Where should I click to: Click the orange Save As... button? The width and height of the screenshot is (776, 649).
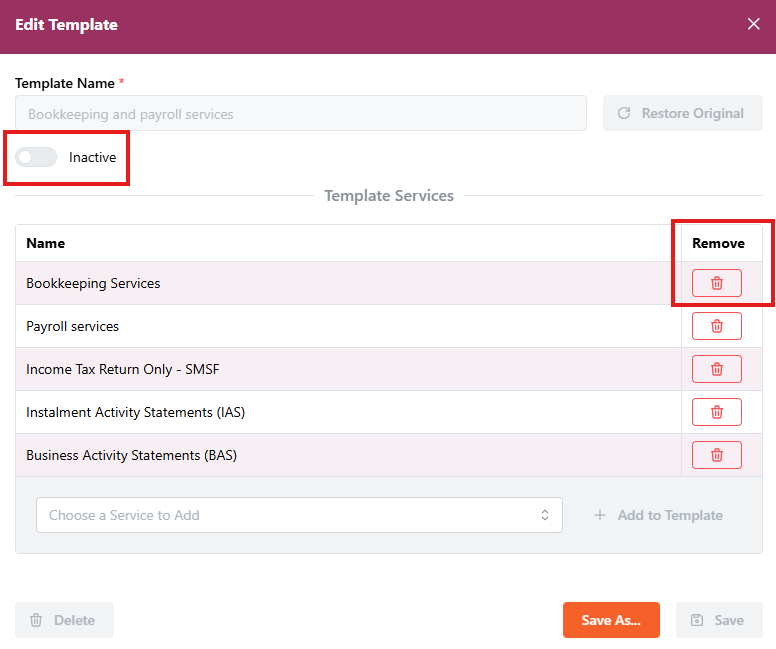pos(610,620)
